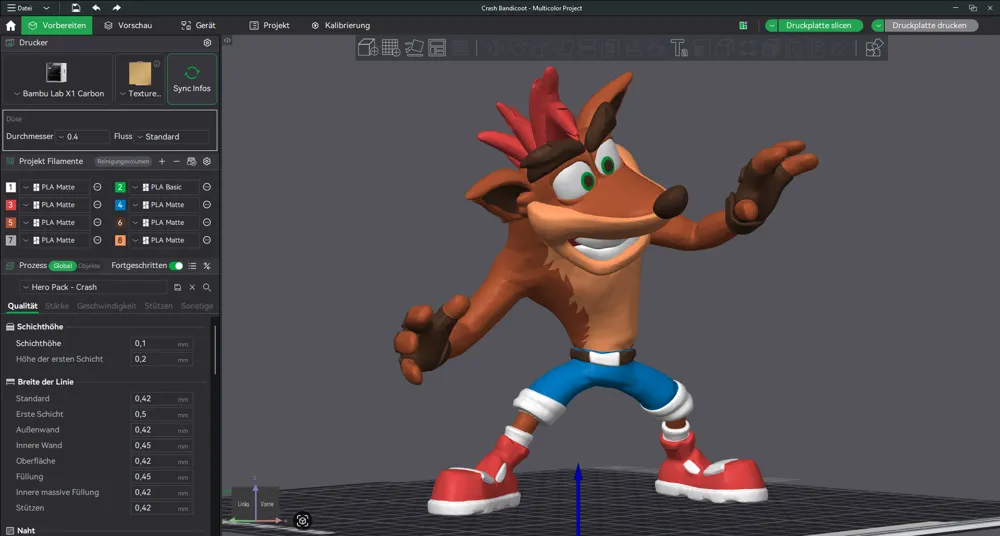Open the Kalibrierung tab

coord(341,26)
